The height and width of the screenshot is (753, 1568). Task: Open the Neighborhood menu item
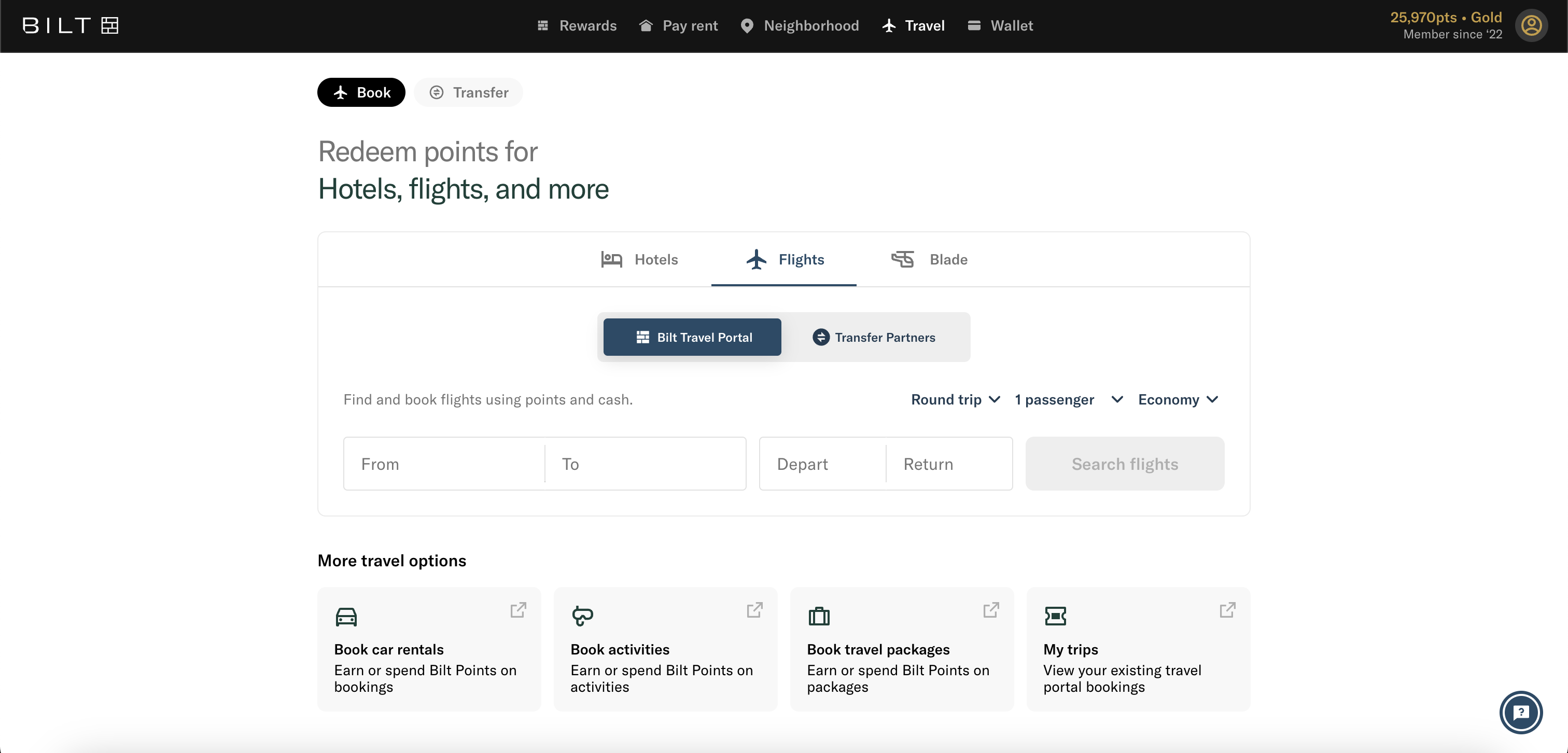tap(800, 25)
